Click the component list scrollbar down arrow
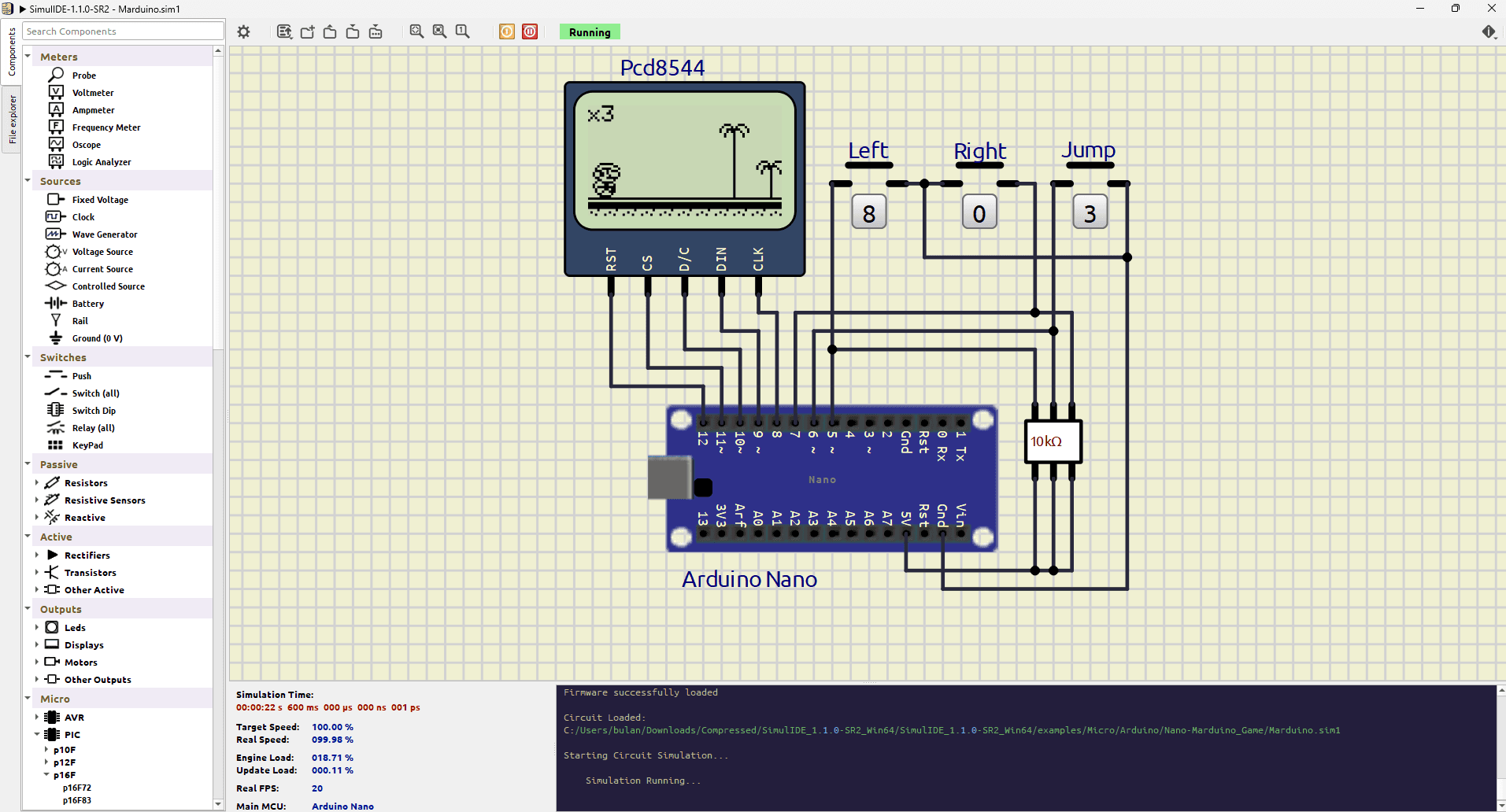Viewport: 1506px width, 812px height. point(218,804)
